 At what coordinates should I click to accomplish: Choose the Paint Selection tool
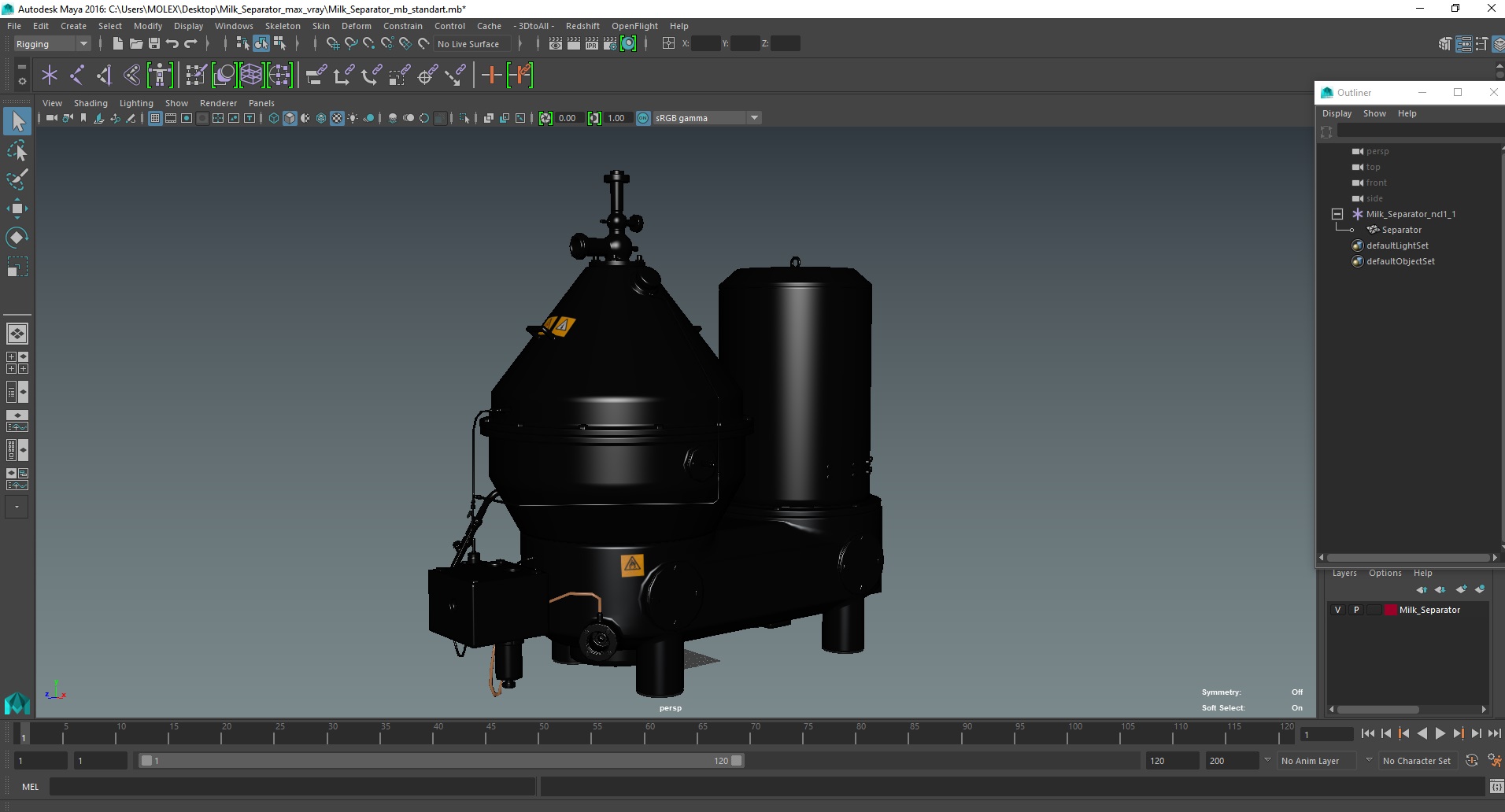coord(17,179)
